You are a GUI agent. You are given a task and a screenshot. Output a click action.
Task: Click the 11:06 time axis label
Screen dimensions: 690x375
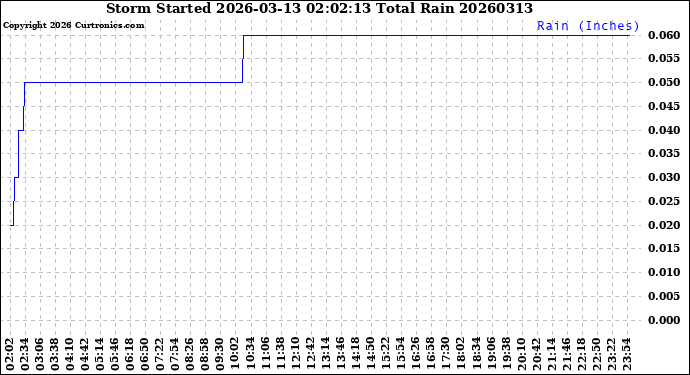pos(265,354)
